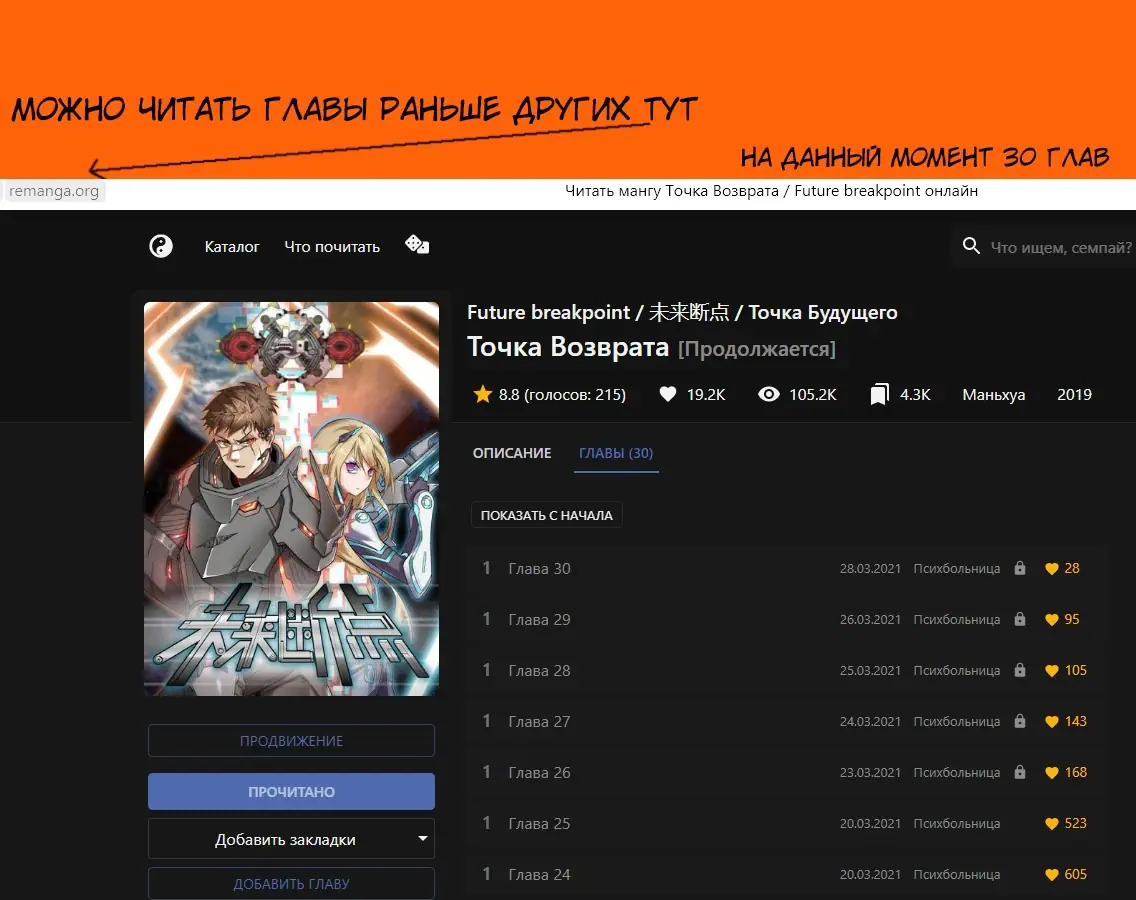Click lock icon on Глава 29
1136x900 pixels.
[x=1020, y=619]
